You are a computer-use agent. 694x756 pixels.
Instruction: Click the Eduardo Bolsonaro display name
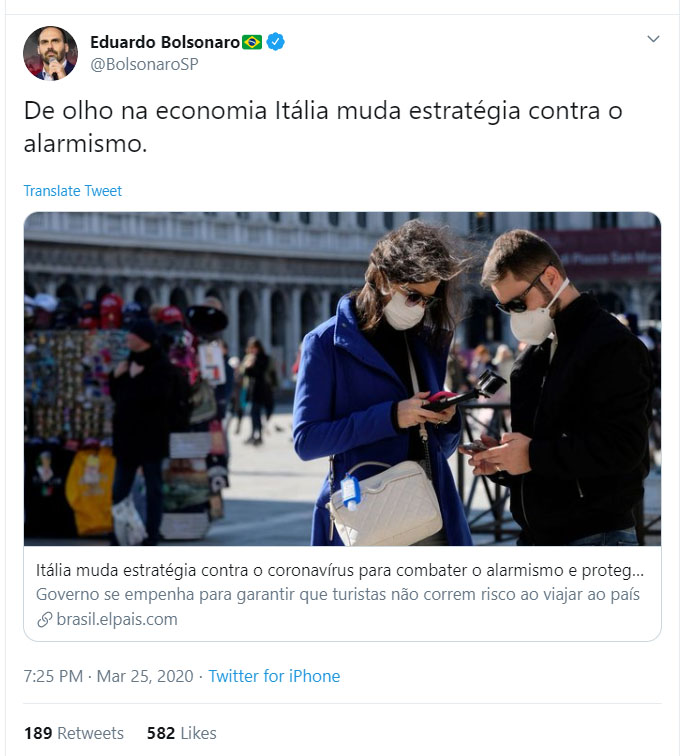point(165,42)
